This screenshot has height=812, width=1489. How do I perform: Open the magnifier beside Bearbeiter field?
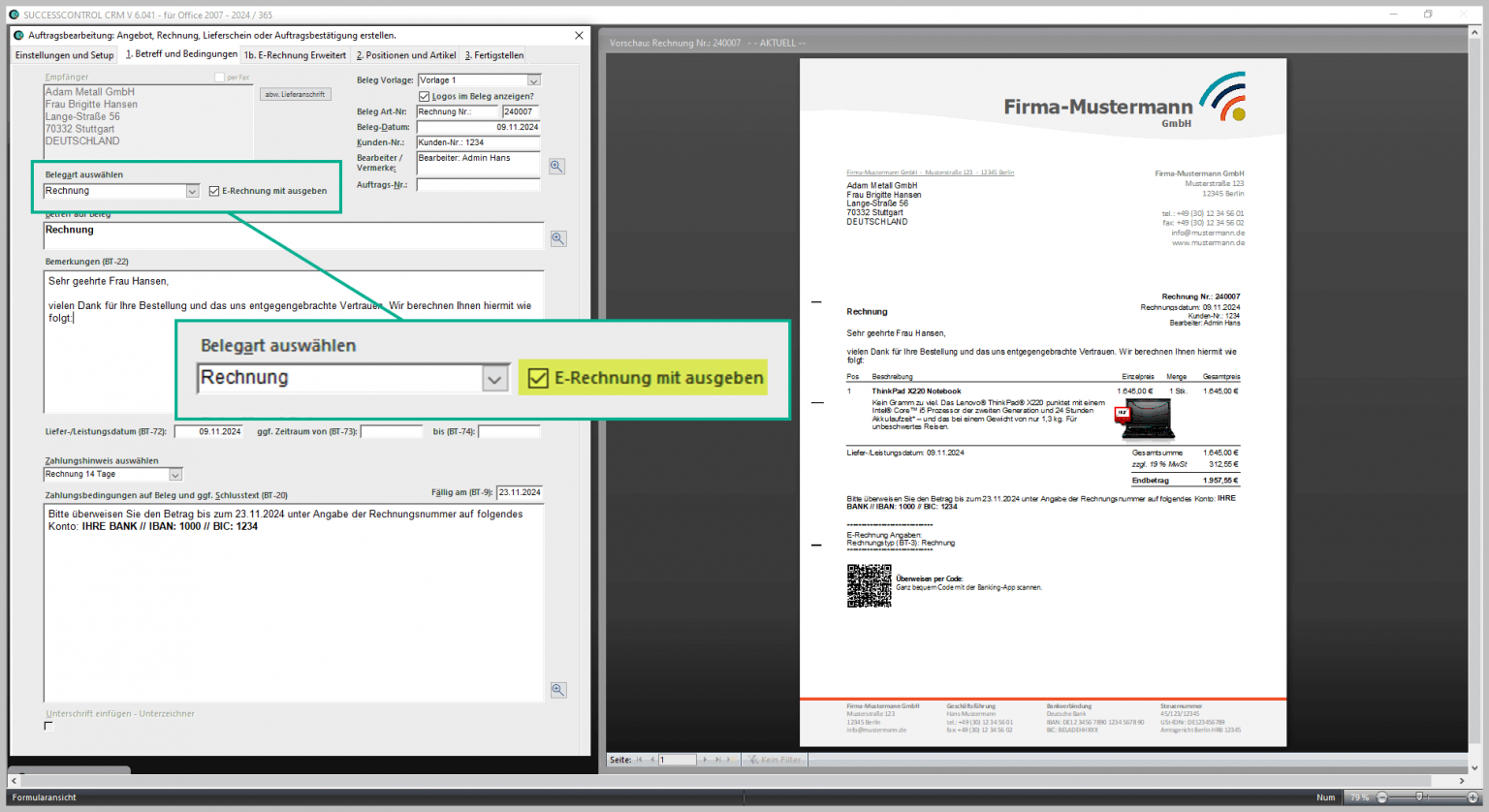[556, 166]
